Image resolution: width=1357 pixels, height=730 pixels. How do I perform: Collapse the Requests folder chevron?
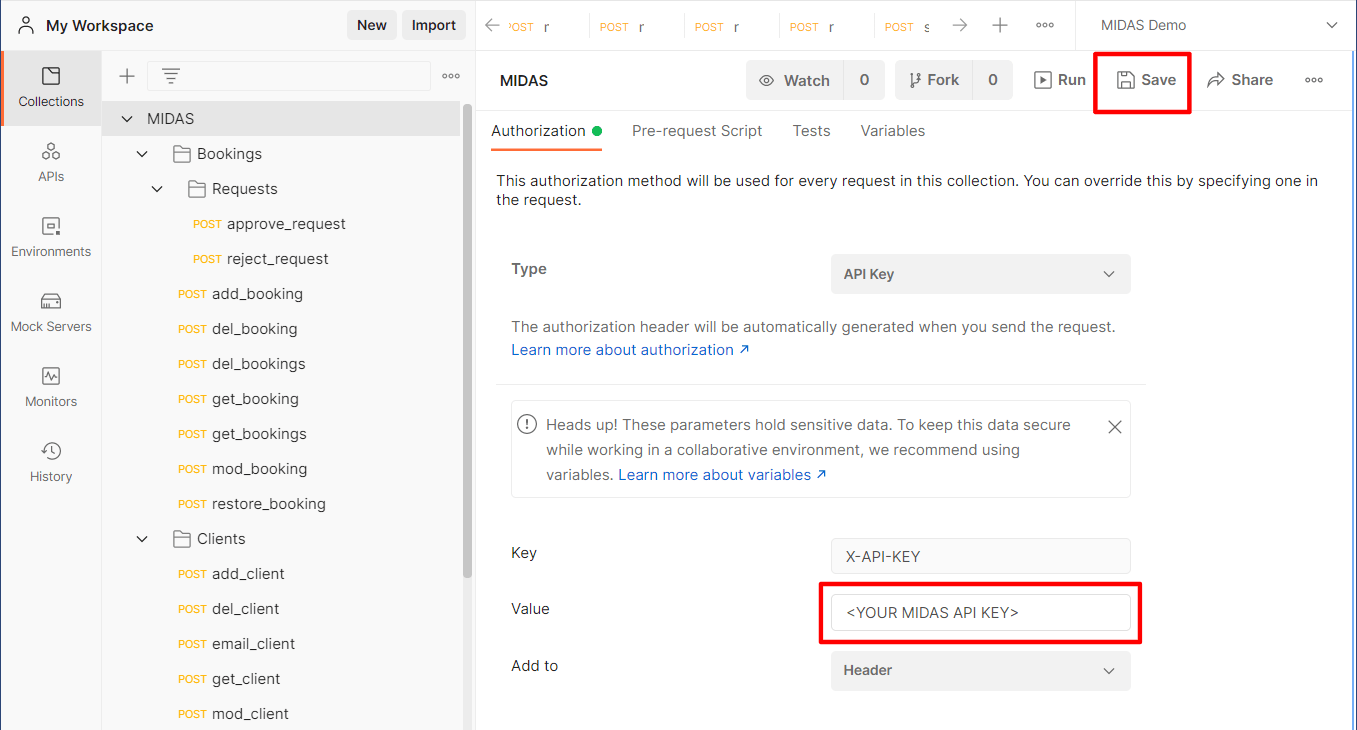(157, 189)
